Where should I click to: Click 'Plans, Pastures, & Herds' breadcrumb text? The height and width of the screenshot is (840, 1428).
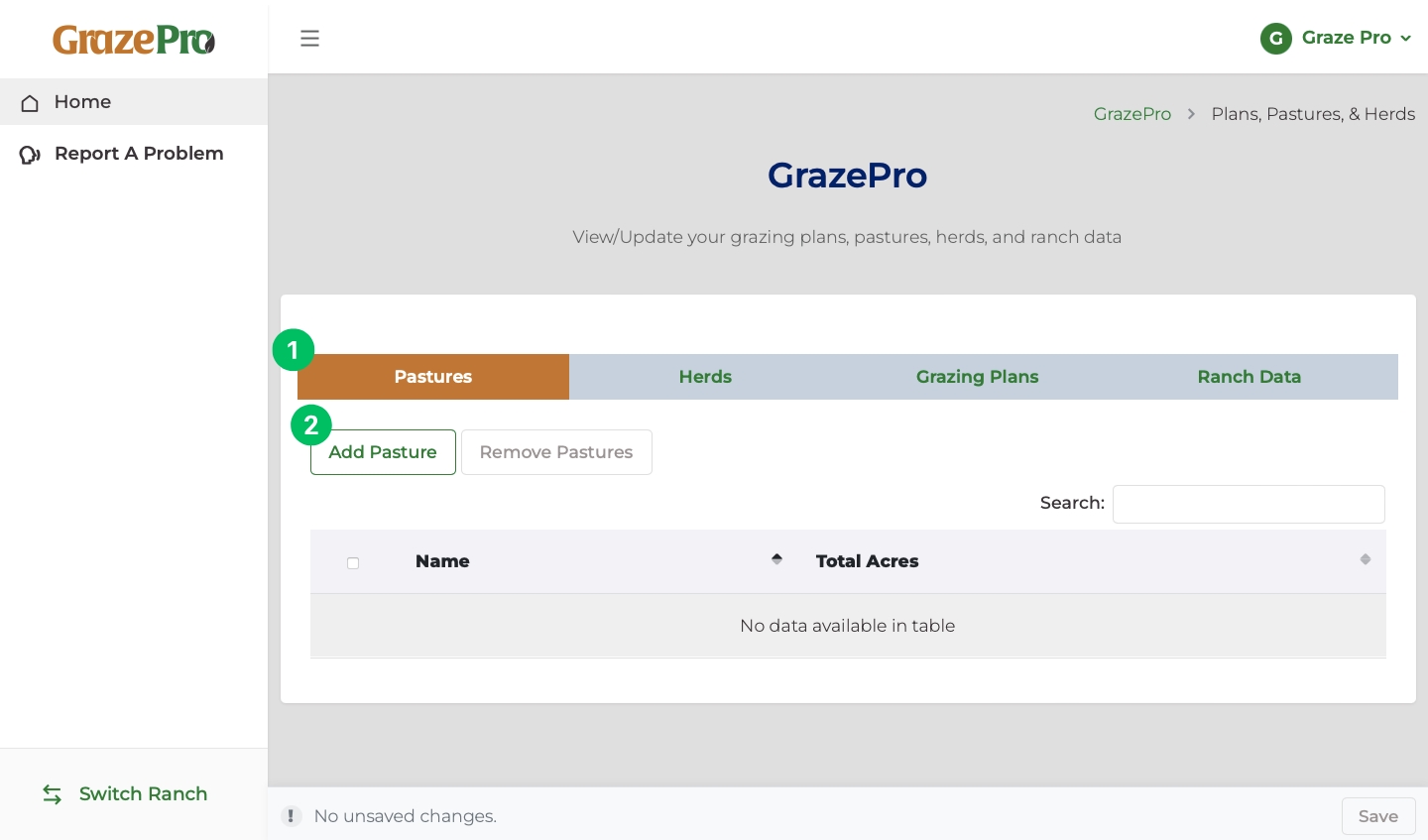pyautogui.click(x=1313, y=114)
